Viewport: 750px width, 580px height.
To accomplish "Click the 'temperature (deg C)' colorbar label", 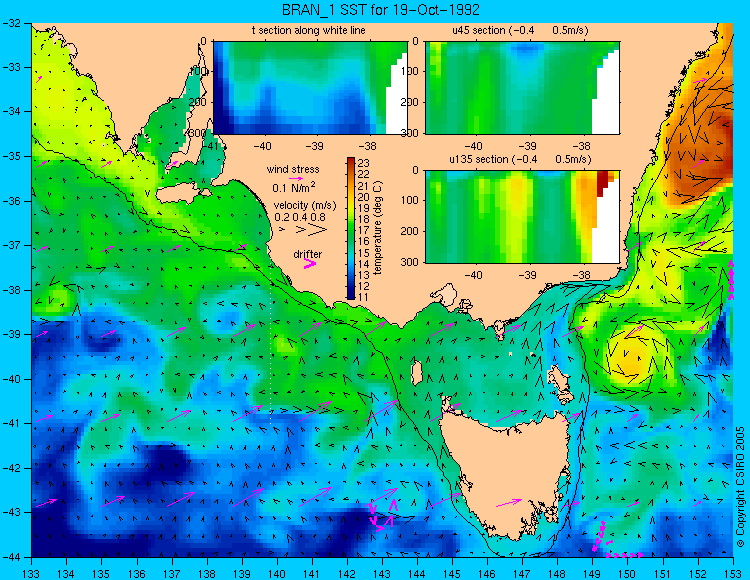I will coord(378,228).
